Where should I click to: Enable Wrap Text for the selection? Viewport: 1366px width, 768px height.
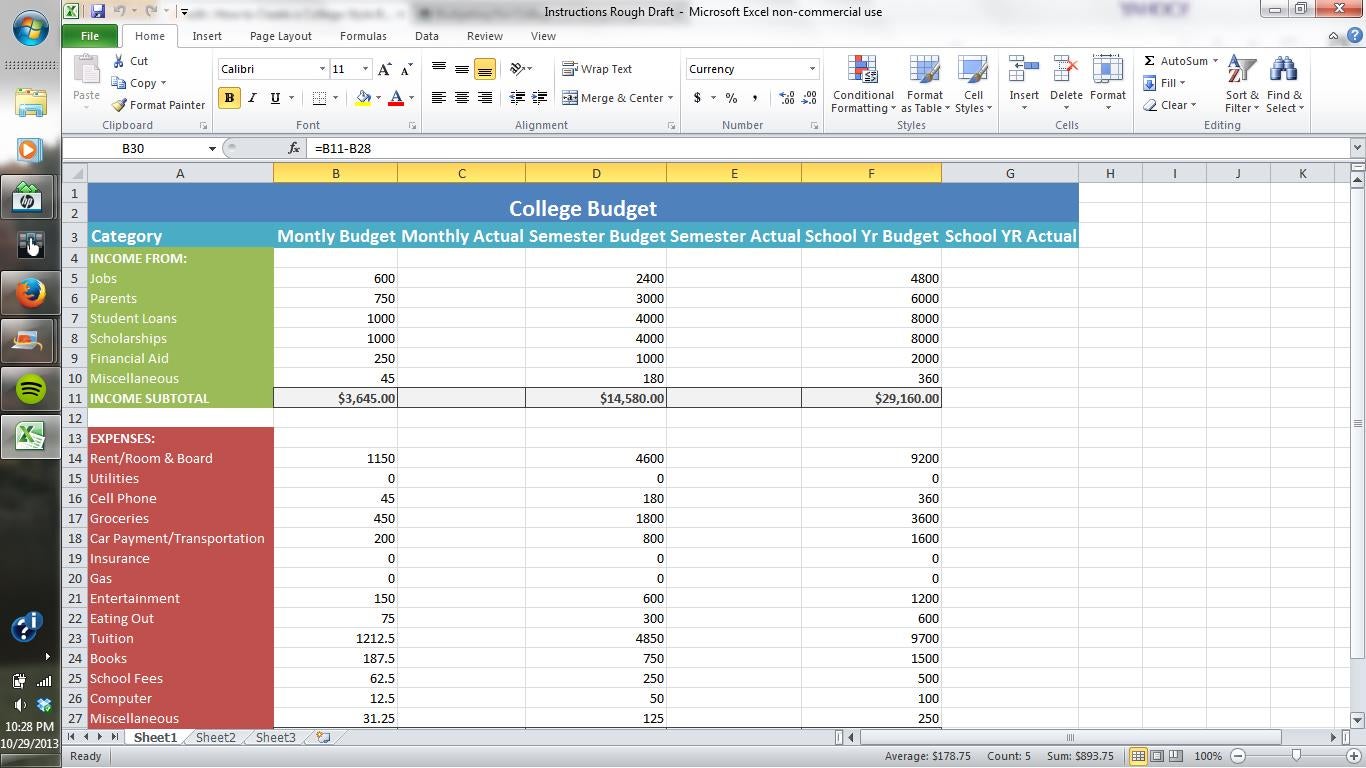click(x=604, y=68)
